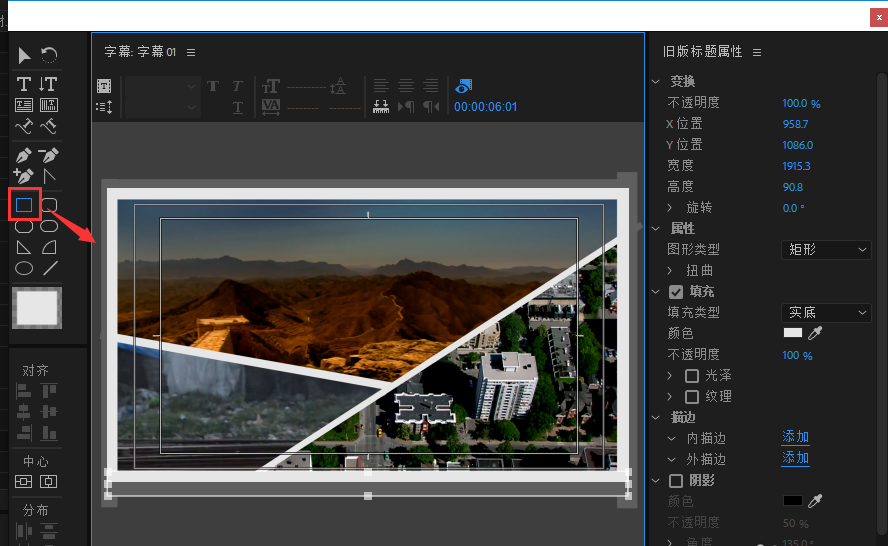888x546 pixels.
Task: Click the Tab Stops ruler icon
Action: (x=380, y=106)
